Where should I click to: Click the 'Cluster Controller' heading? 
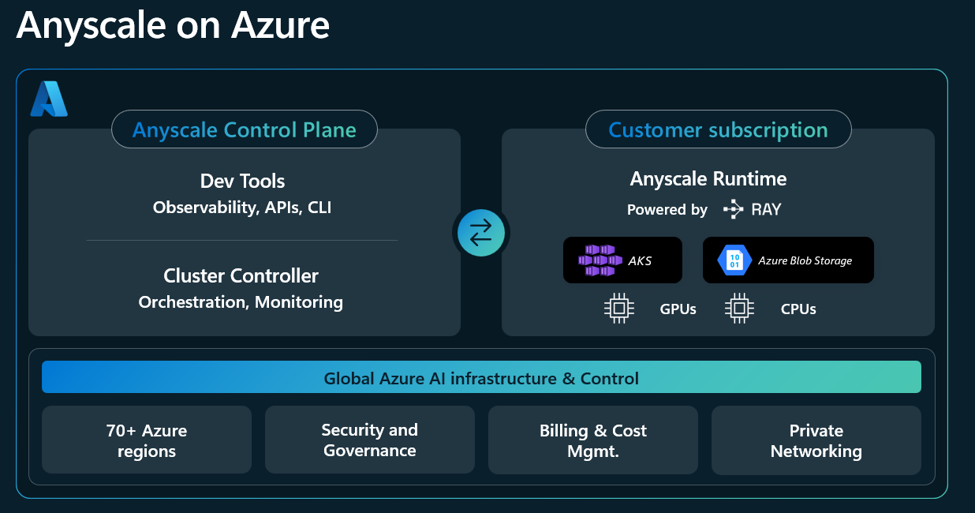pyautogui.click(x=241, y=275)
